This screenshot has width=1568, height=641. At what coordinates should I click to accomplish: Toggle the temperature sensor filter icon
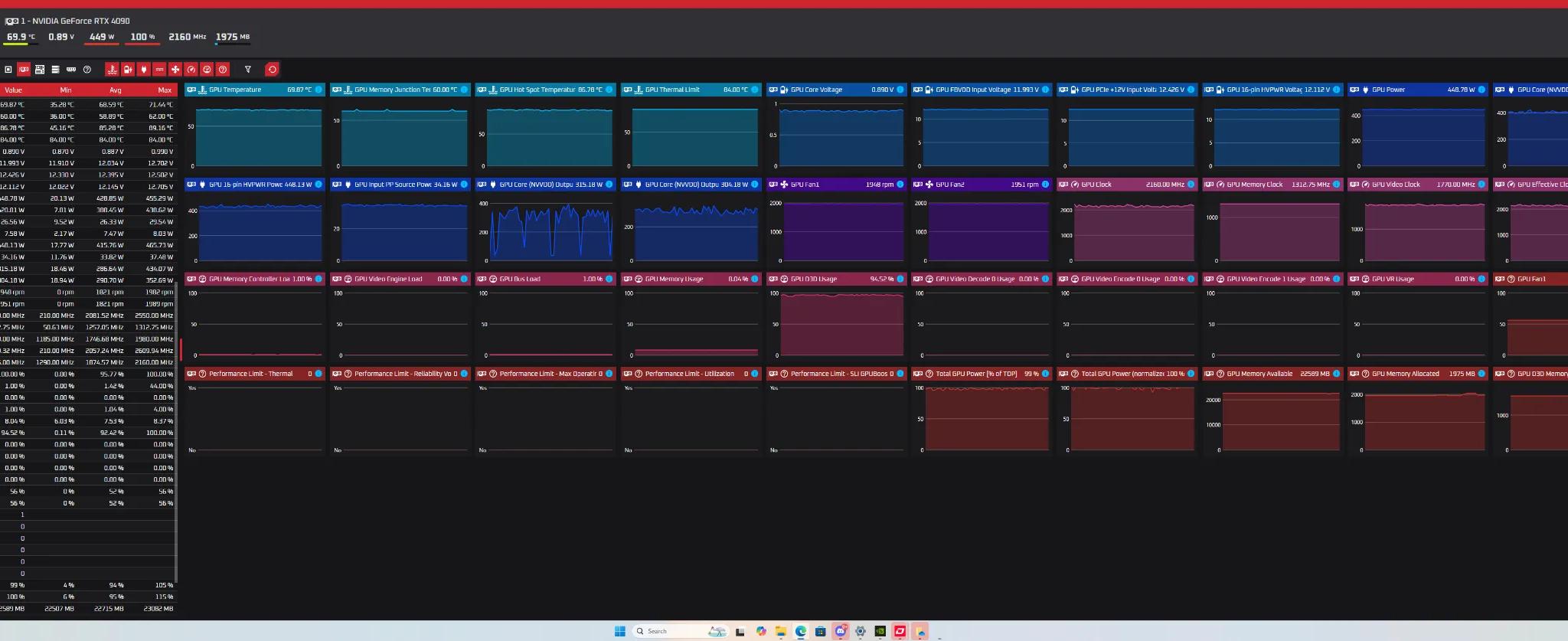point(112,70)
